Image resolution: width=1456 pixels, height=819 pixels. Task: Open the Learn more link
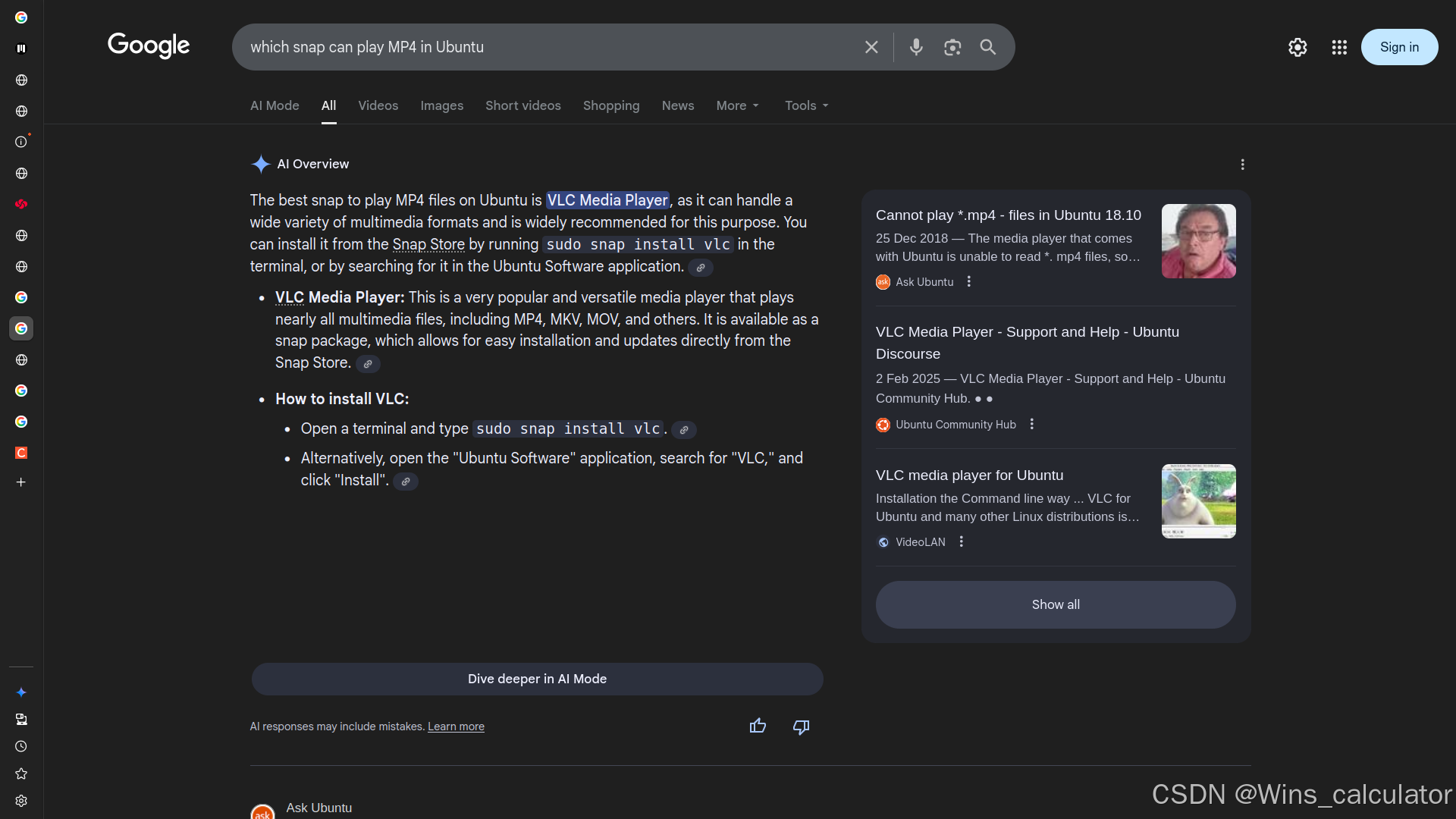tap(456, 726)
